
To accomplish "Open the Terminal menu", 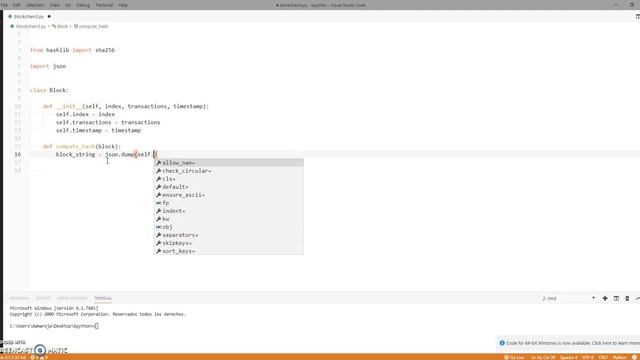I will [x=104, y=5].
